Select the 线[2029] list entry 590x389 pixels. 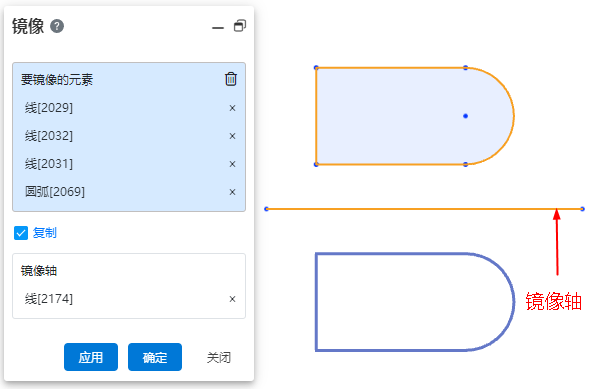129,108
